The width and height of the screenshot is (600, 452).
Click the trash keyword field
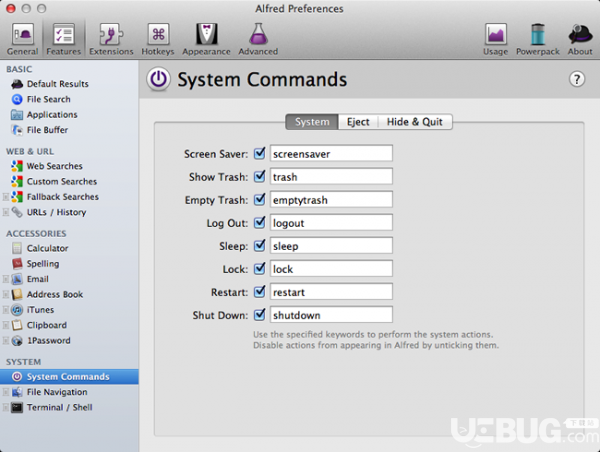331,176
